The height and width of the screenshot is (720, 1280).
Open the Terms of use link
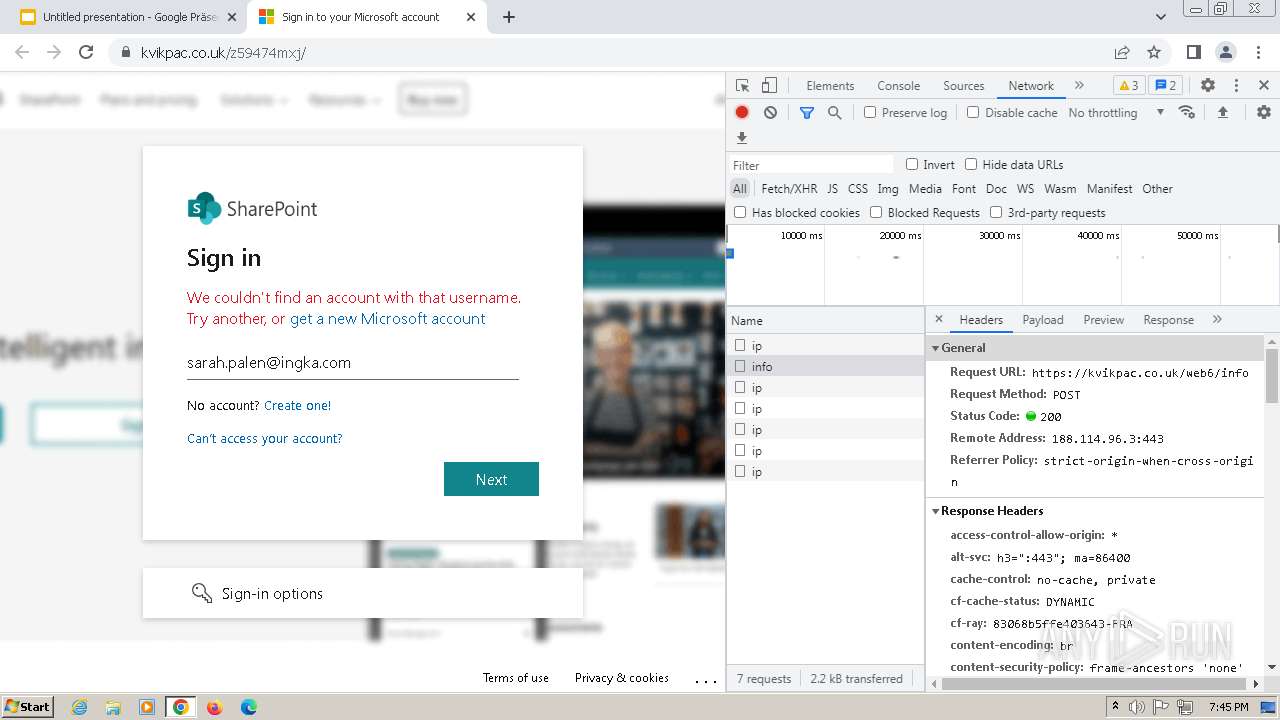(516, 678)
